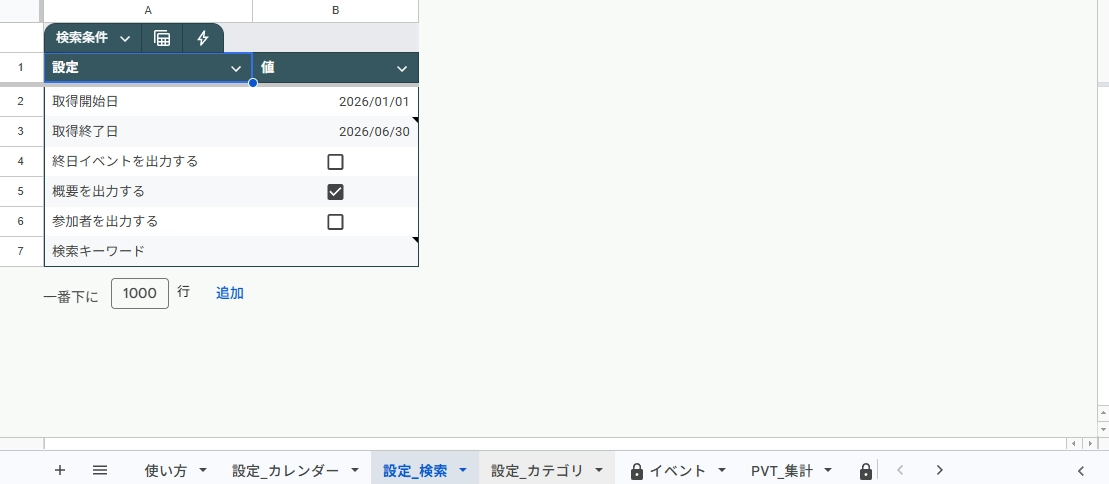Select row 3 header
The image size is (1109, 484).
click(x=21, y=132)
